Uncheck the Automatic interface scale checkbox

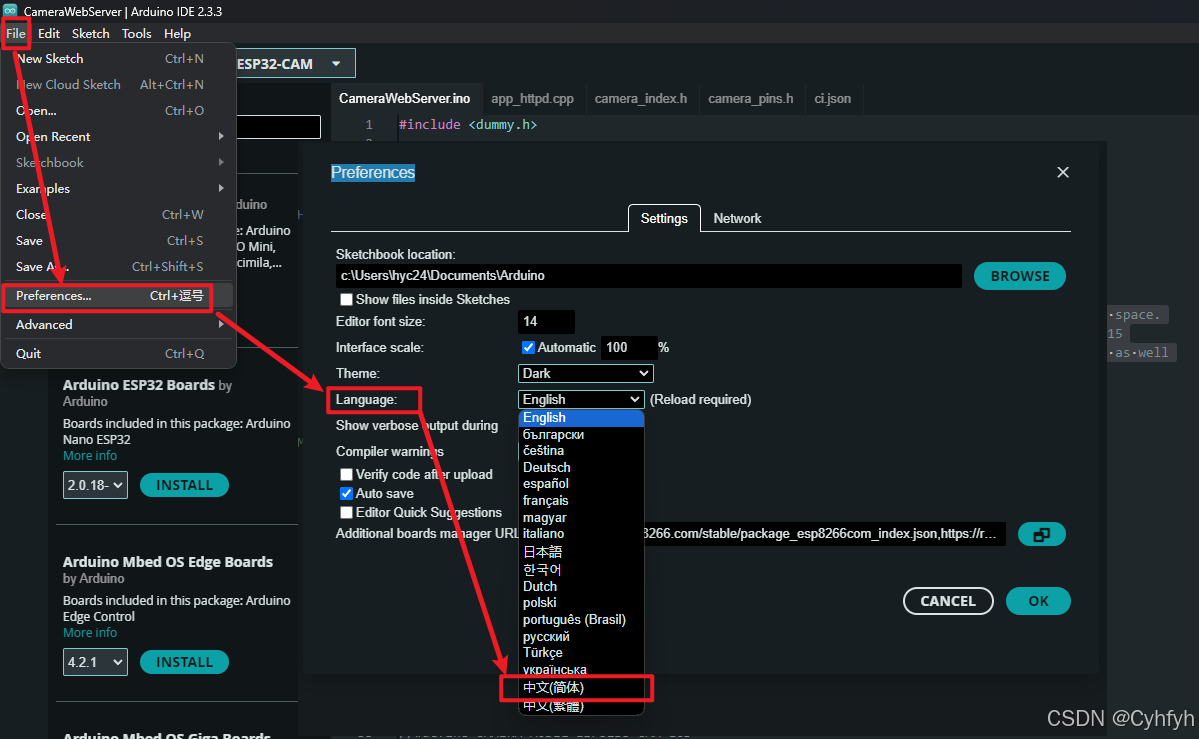click(x=528, y=347)
